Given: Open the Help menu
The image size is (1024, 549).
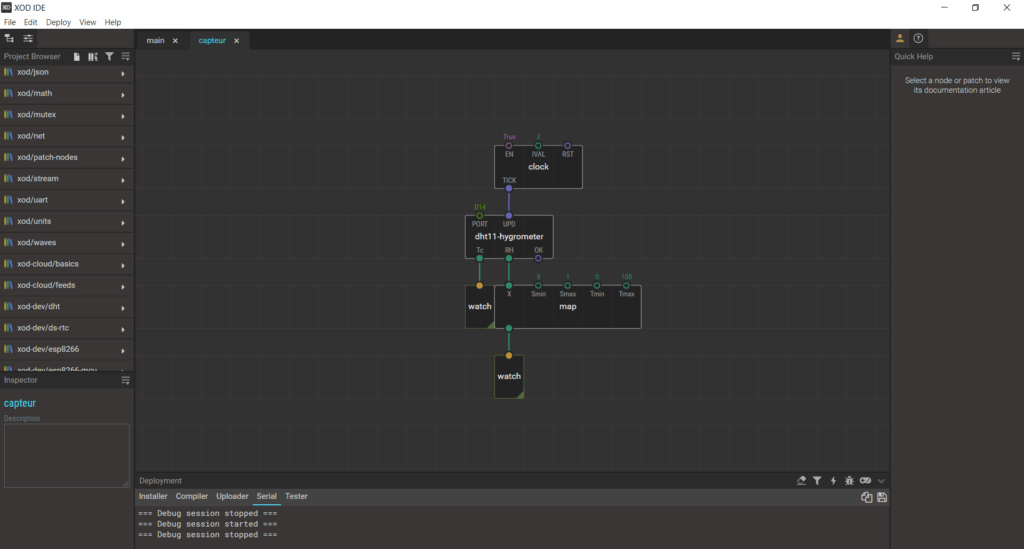Looking at the screenshot, I should (113, 22).
